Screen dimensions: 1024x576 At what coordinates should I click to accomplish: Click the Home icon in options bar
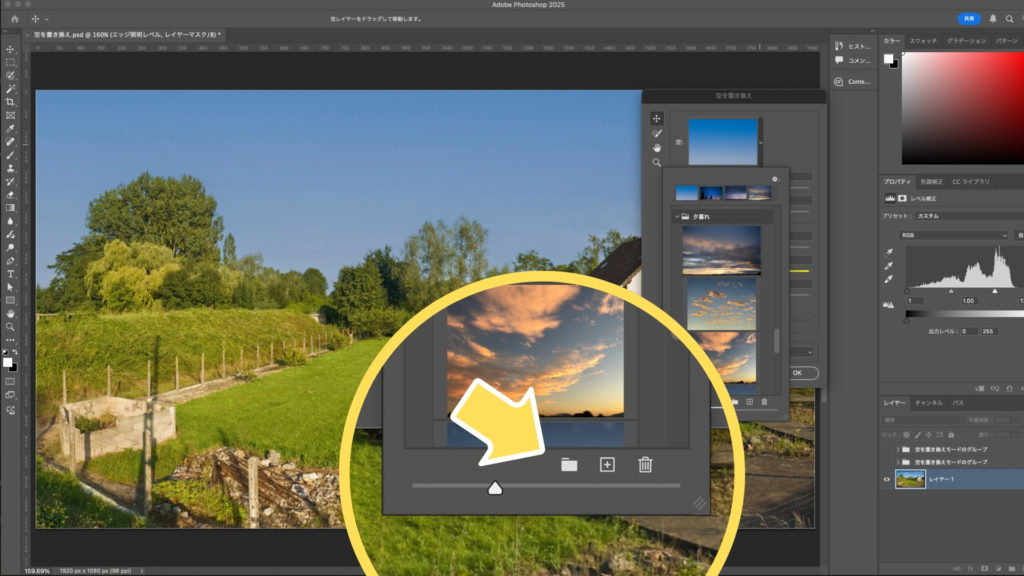coord(14,19)
